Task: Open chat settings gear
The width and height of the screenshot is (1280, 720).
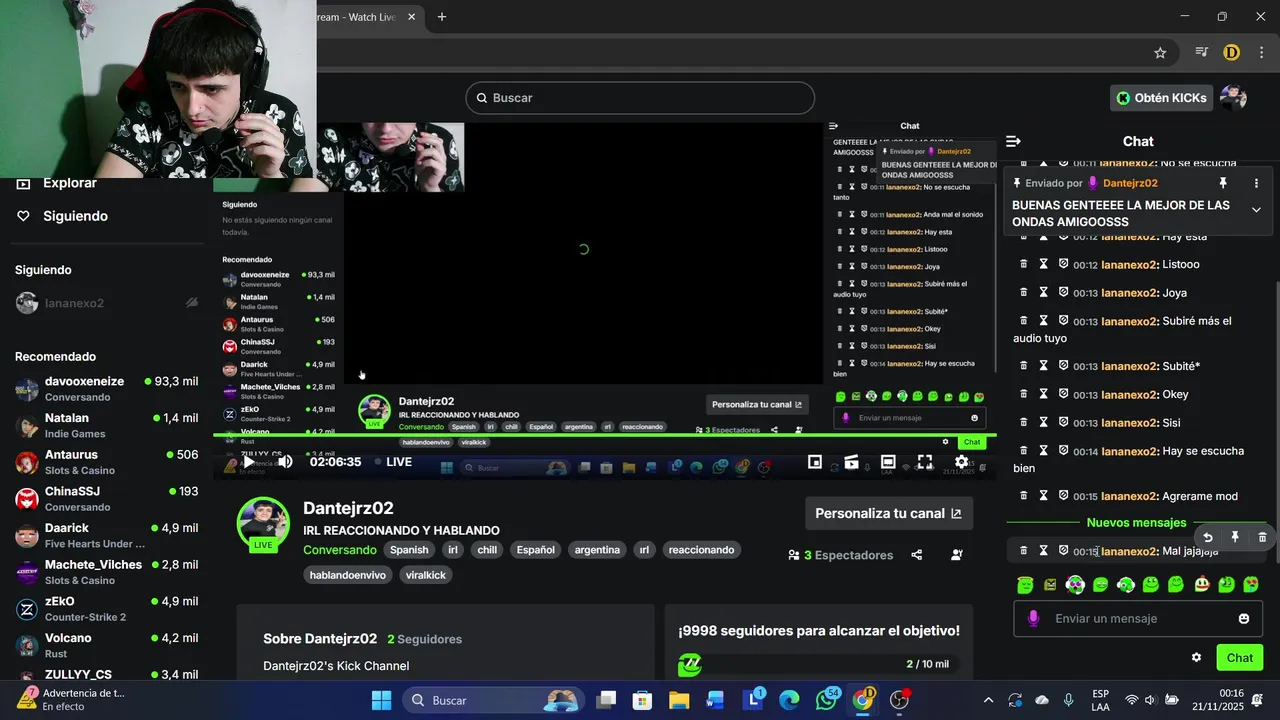Action: (1196, 657)
